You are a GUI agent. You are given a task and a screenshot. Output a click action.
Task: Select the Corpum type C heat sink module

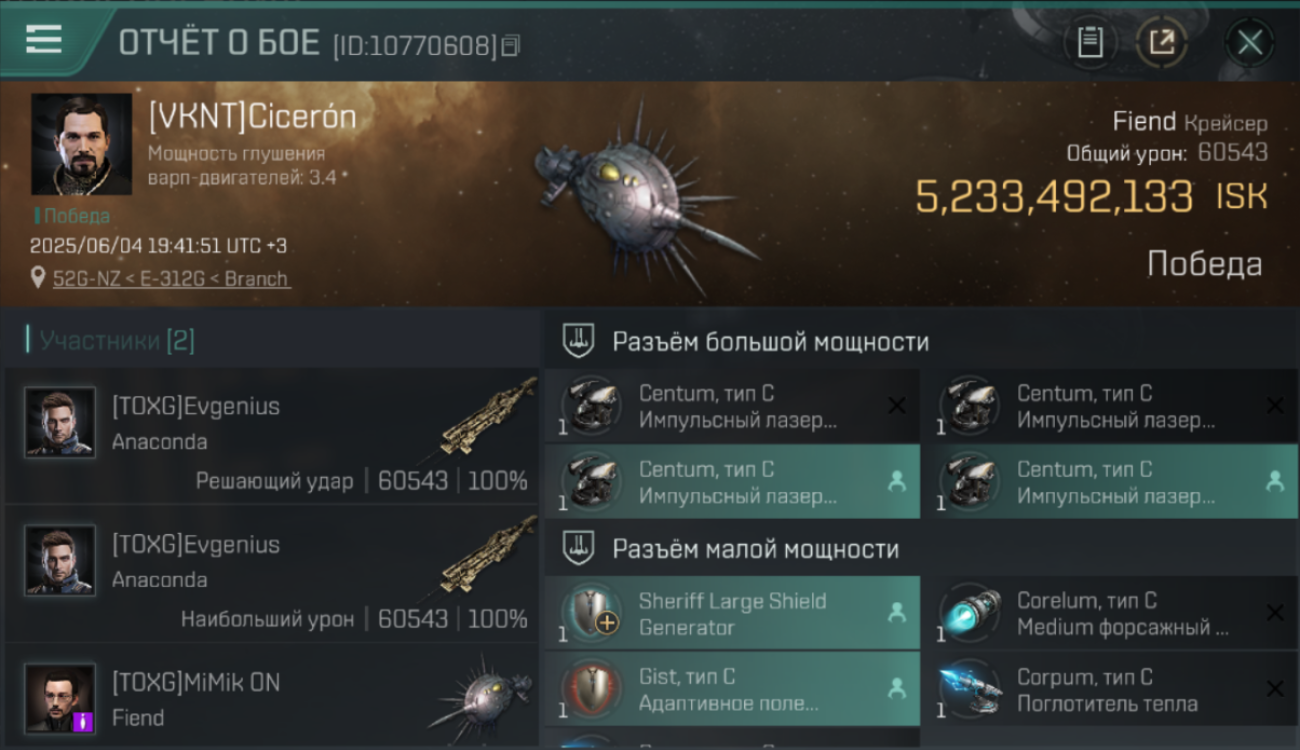click(x=1111, y=690)
